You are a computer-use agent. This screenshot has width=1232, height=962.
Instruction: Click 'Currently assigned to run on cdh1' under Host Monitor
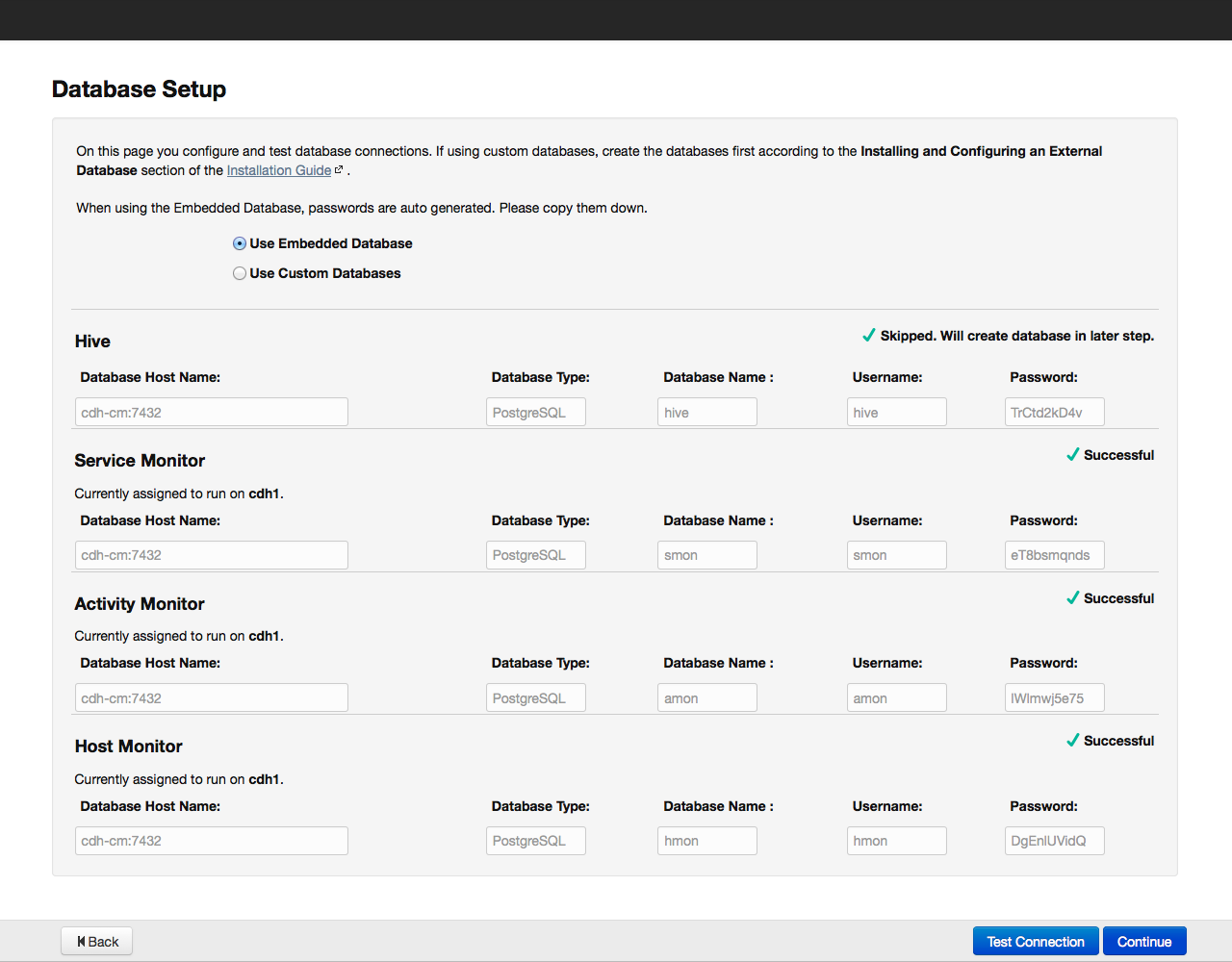pyautogui.click(x=179, y=779)
